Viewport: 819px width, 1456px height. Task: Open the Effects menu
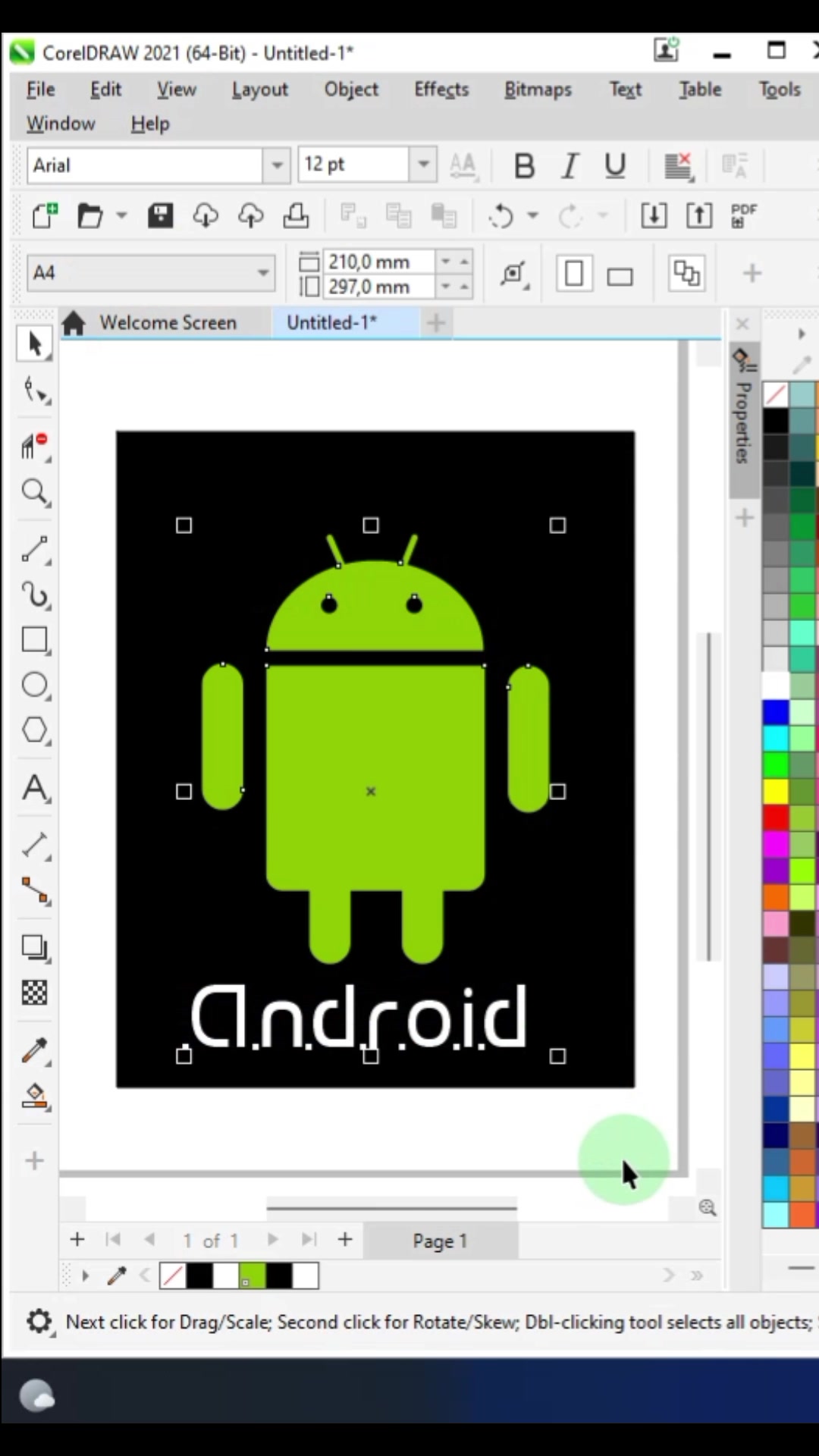pyautogui.click(x=441, y=89)
